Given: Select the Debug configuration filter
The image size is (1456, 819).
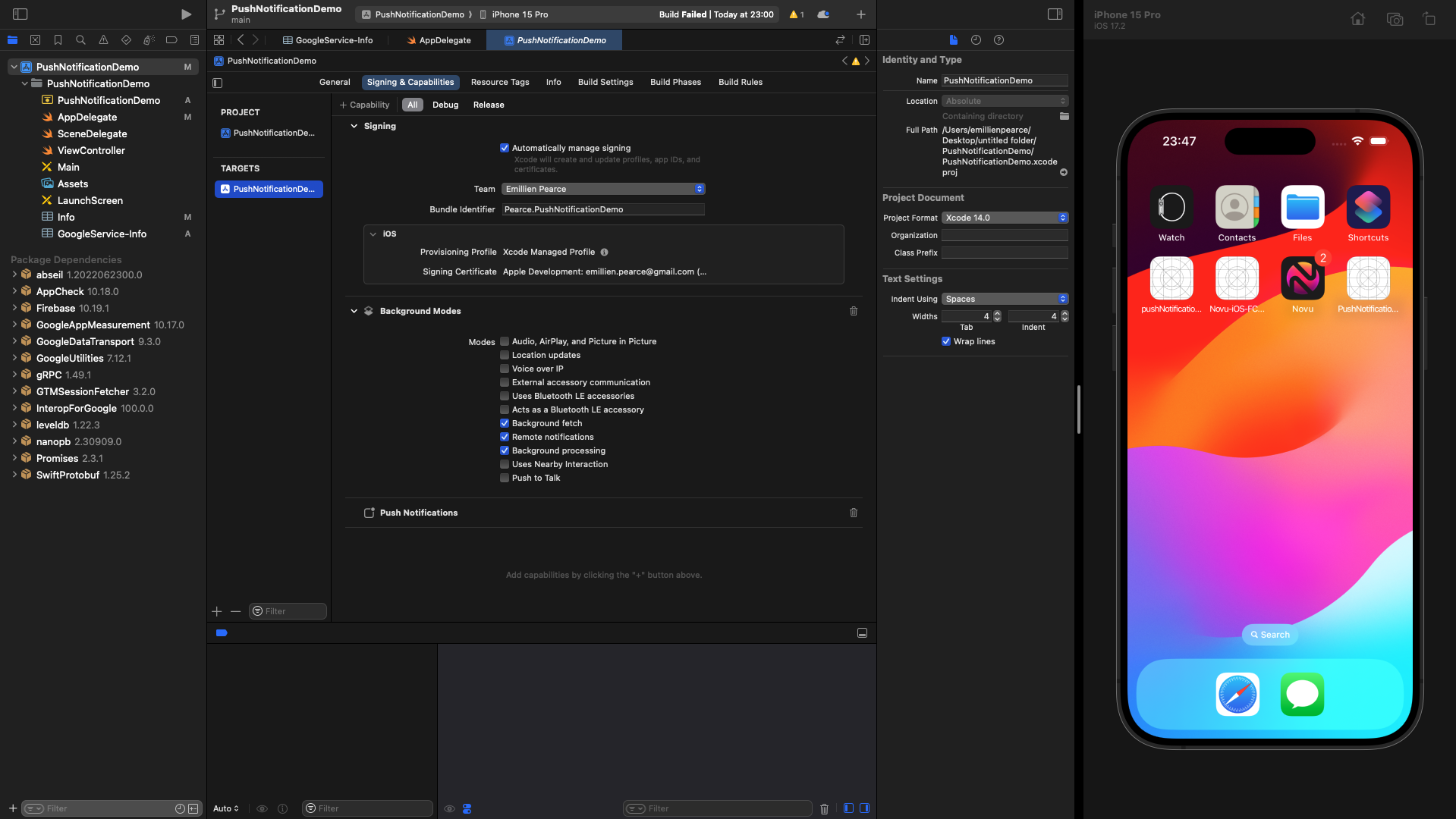Looking at the screenshot, I should click(x=445, y=105).
